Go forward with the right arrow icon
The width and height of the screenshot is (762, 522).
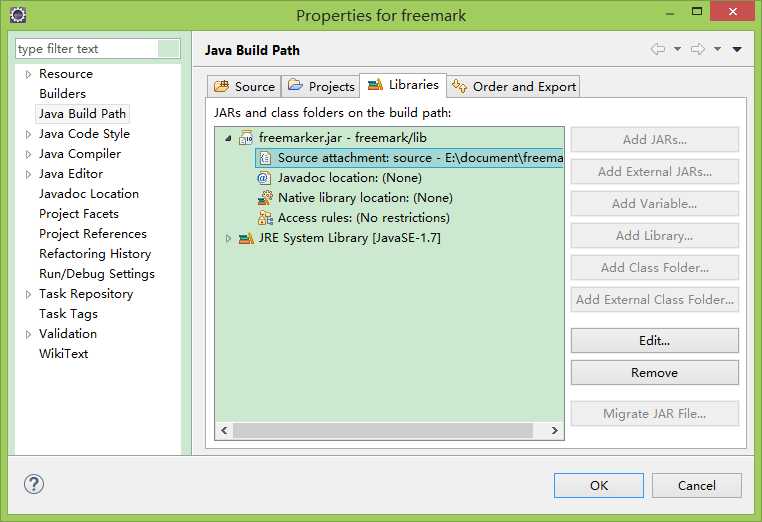click(698, 49)
